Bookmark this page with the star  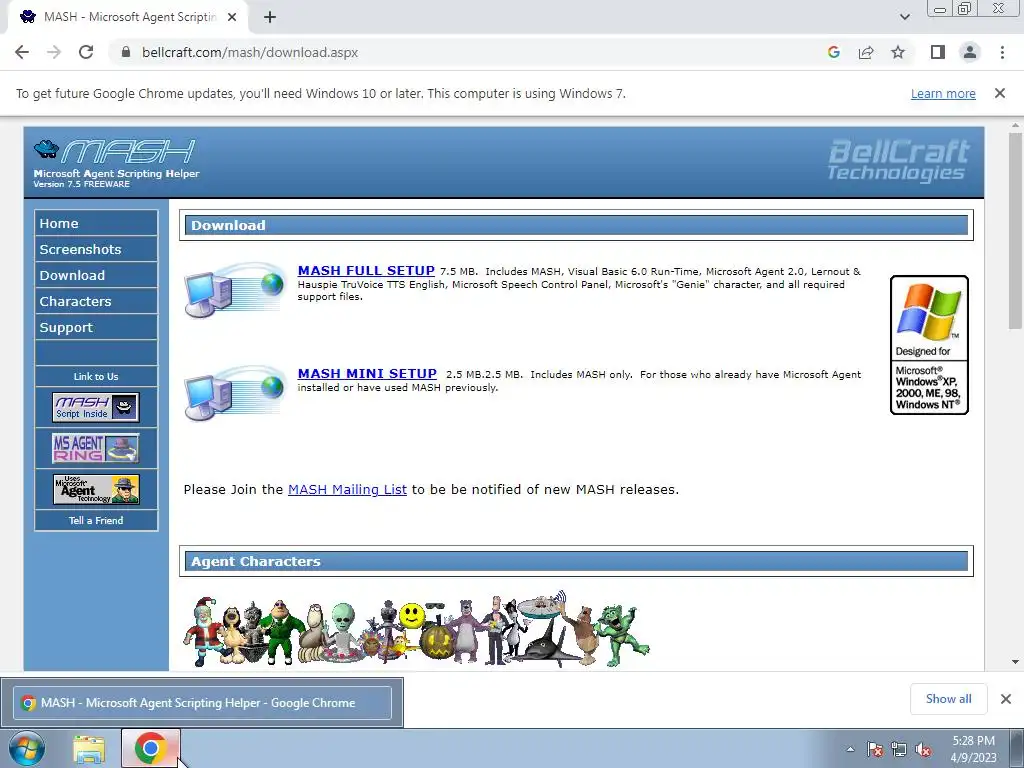898,52
